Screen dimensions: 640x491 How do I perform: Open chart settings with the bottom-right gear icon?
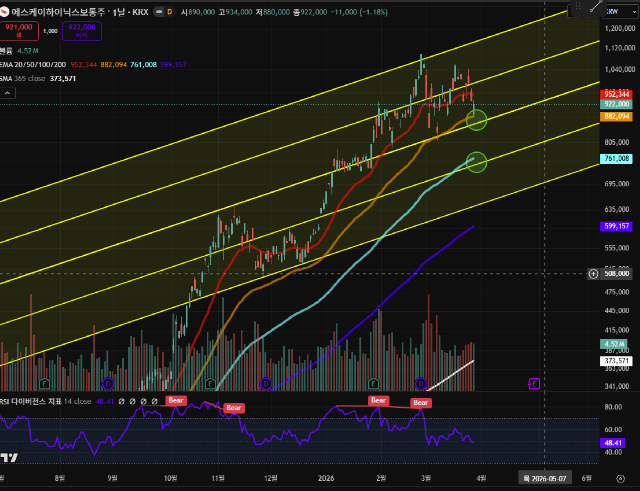click(620, 478)
